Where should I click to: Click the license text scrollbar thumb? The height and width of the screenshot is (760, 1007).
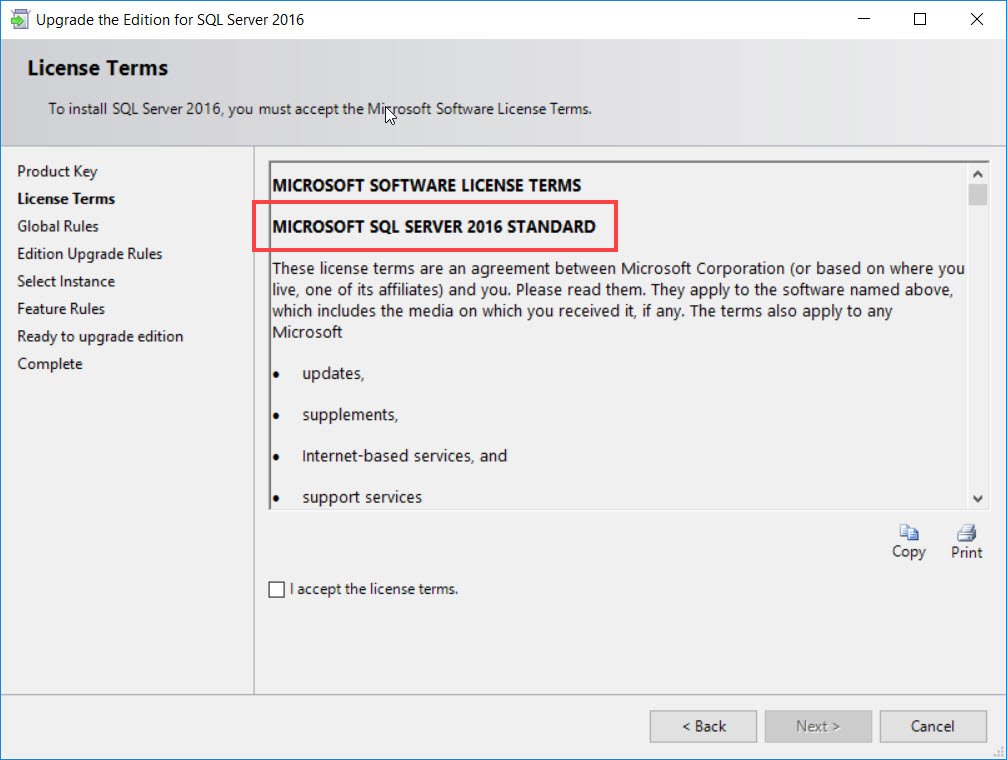977,195
